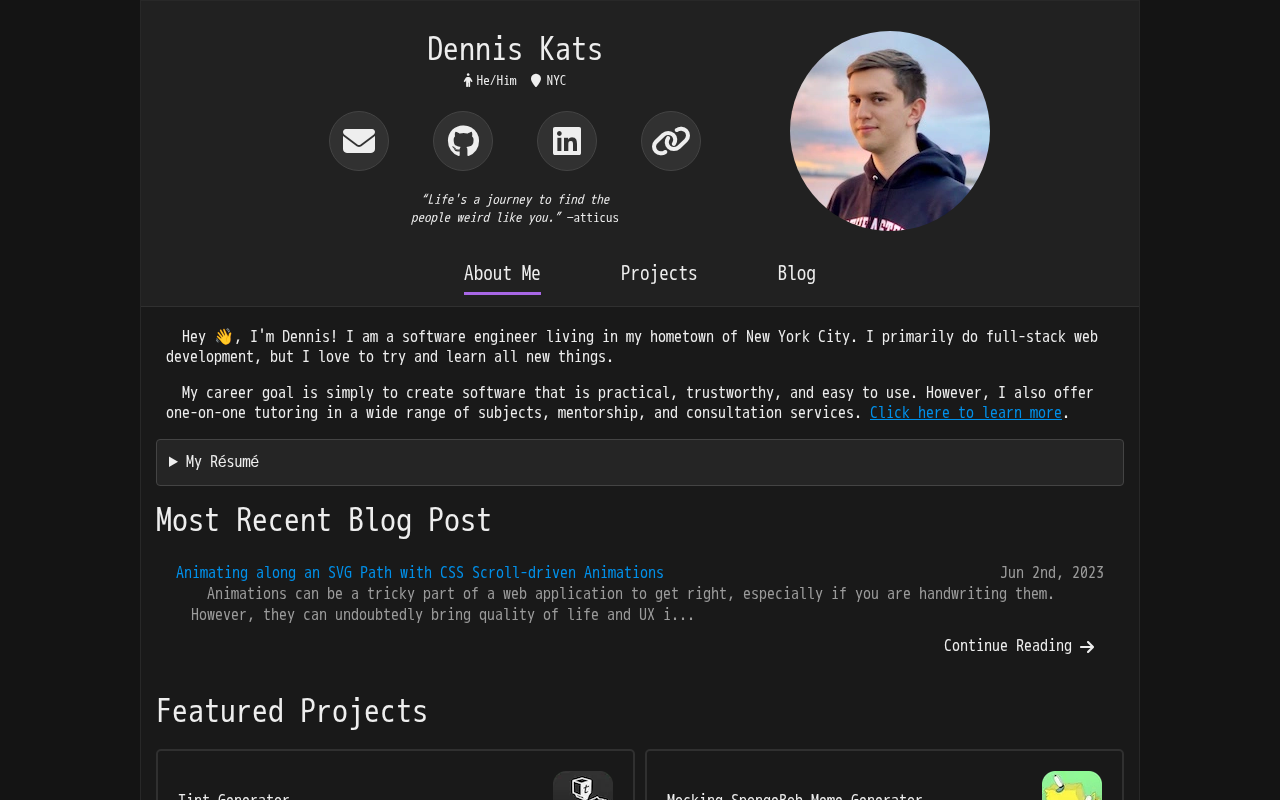Click the atticus quote text
The height and width of the screenshot is (800, 1280).
tap(515, 209)
